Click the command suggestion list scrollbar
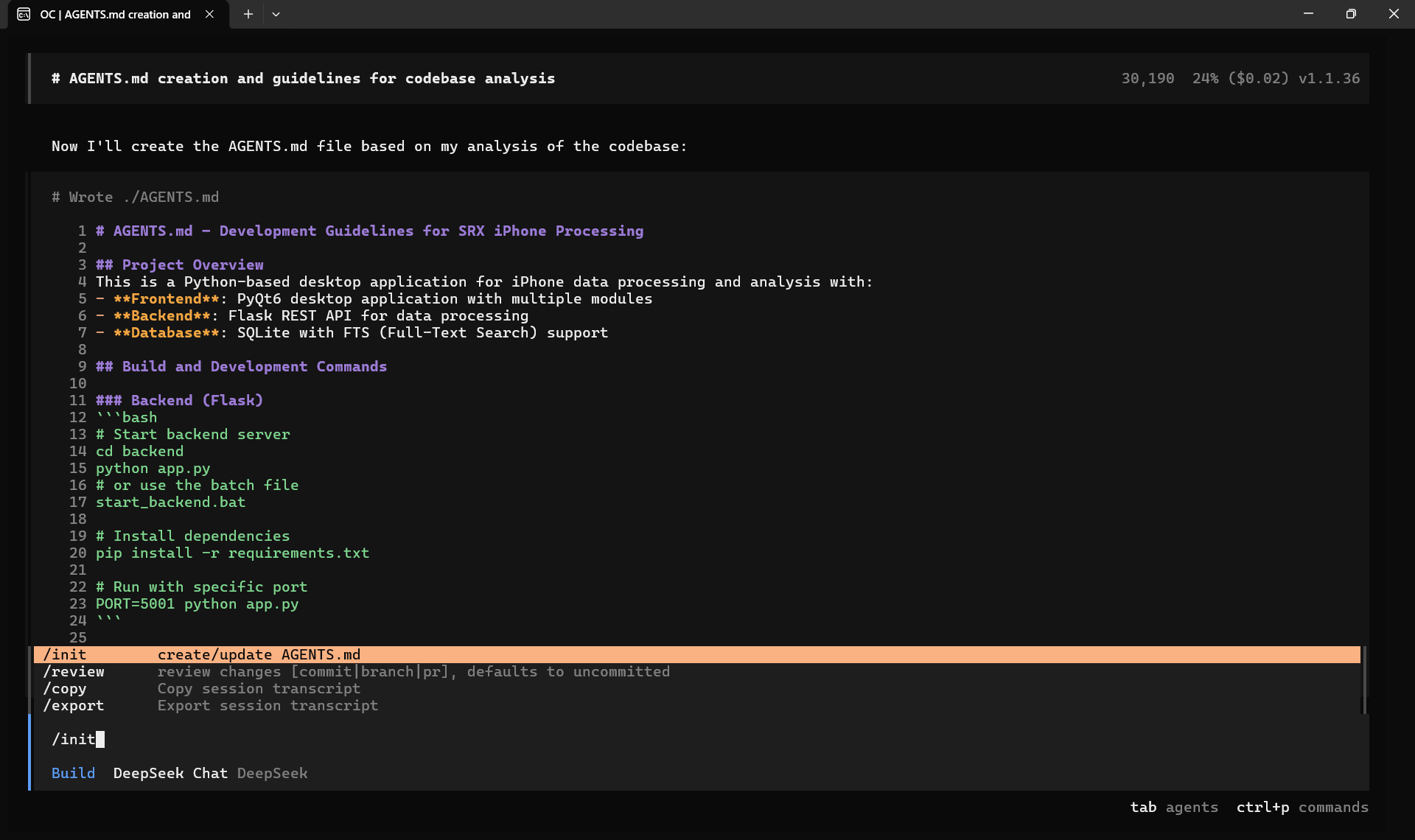Screen dimensions: 1415x840 click(x=1364, y=679)
